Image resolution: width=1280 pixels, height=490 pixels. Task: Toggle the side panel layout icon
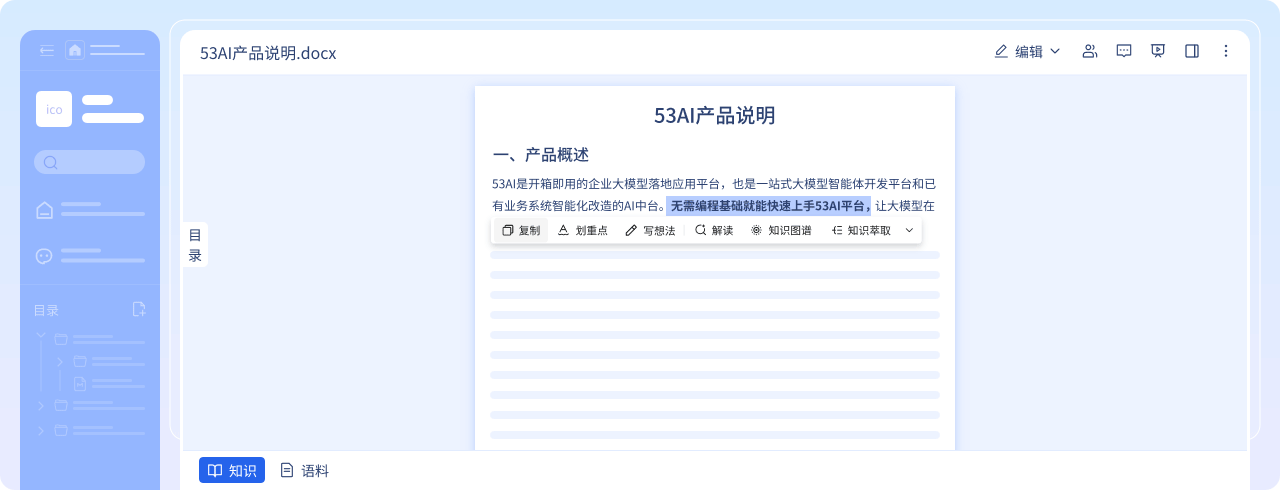click(x=1192, y=51)
